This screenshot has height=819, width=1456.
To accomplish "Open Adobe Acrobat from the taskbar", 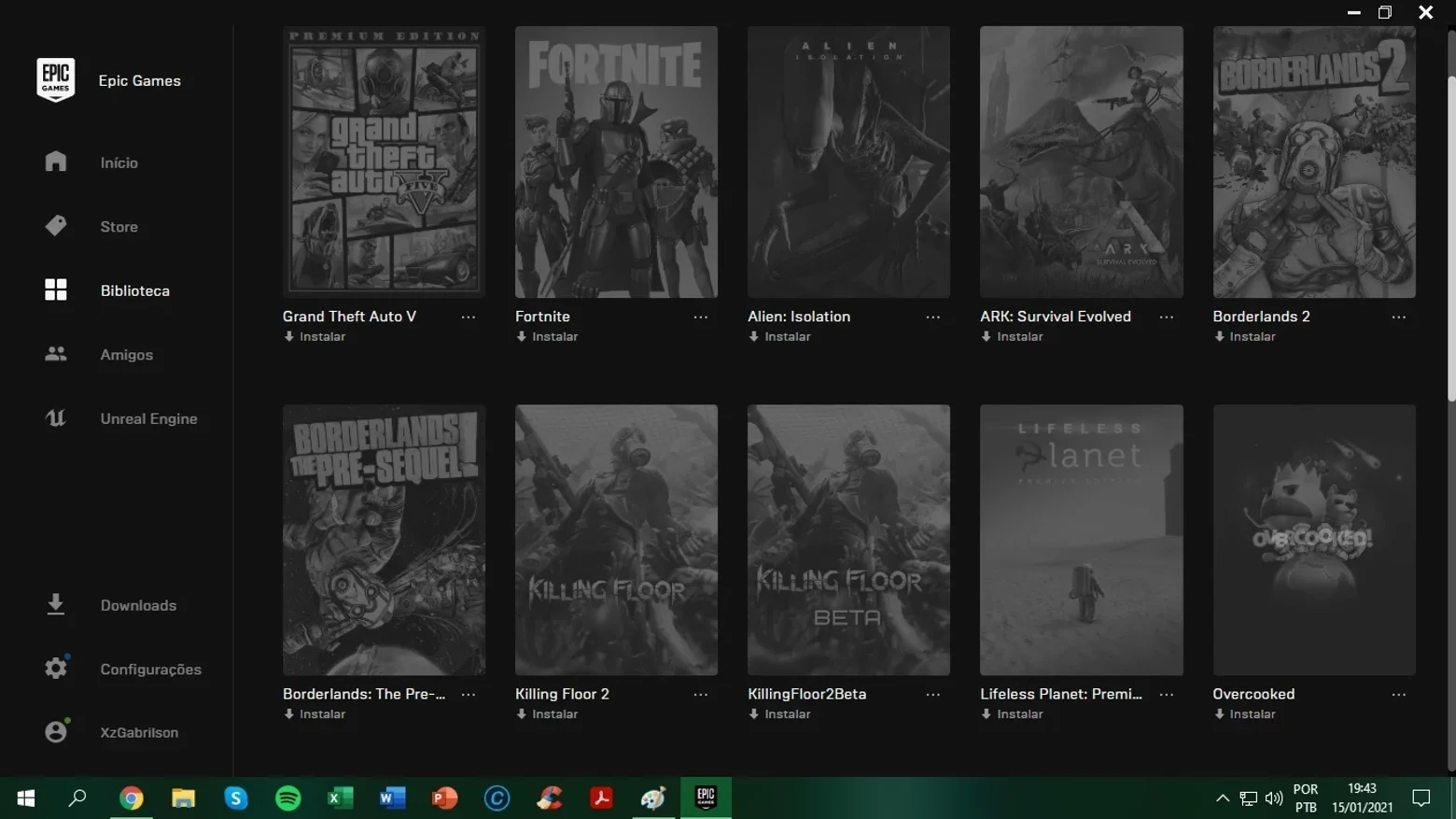I will [x=601, y=798].
